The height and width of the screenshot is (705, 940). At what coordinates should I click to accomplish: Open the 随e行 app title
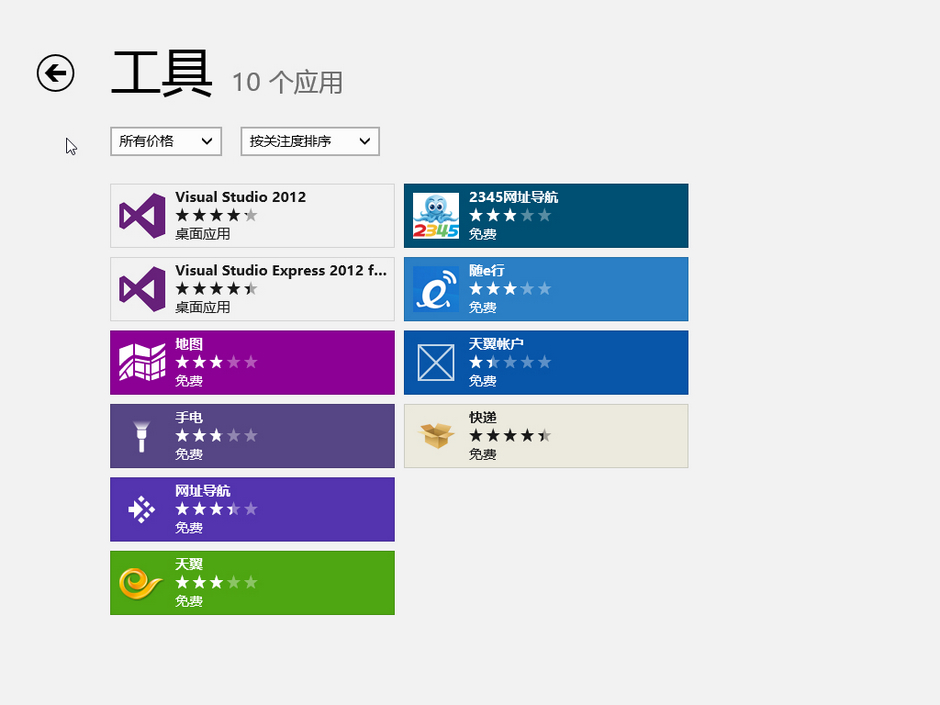[486, 270]
